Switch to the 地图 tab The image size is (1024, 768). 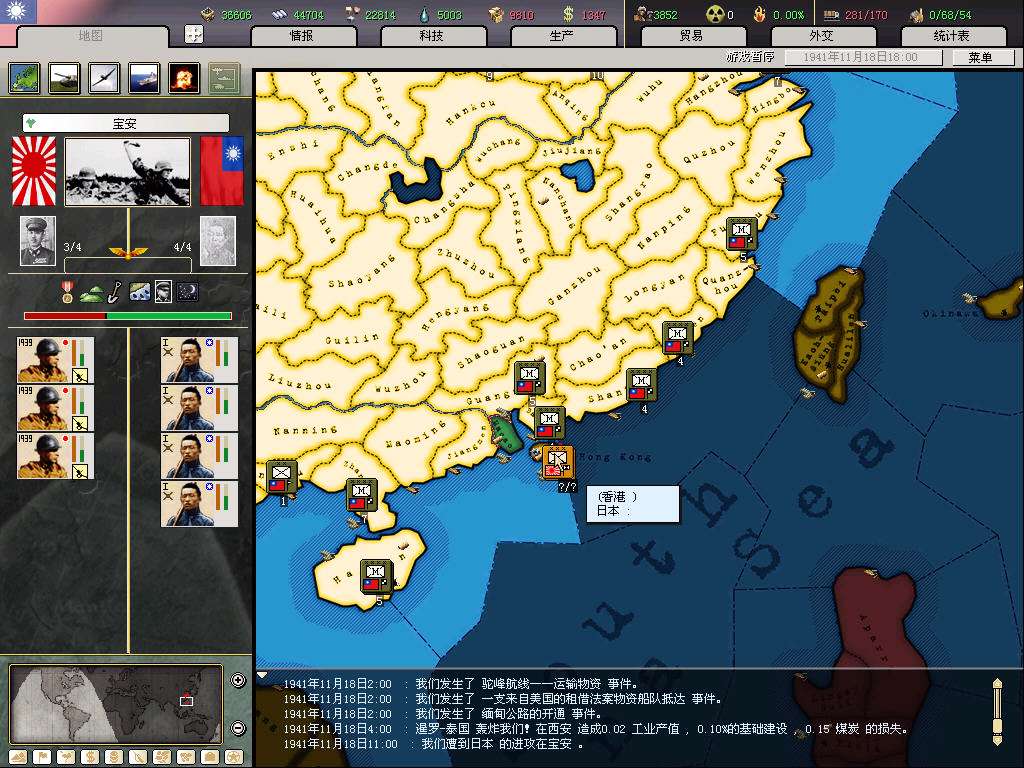[91, 36]
